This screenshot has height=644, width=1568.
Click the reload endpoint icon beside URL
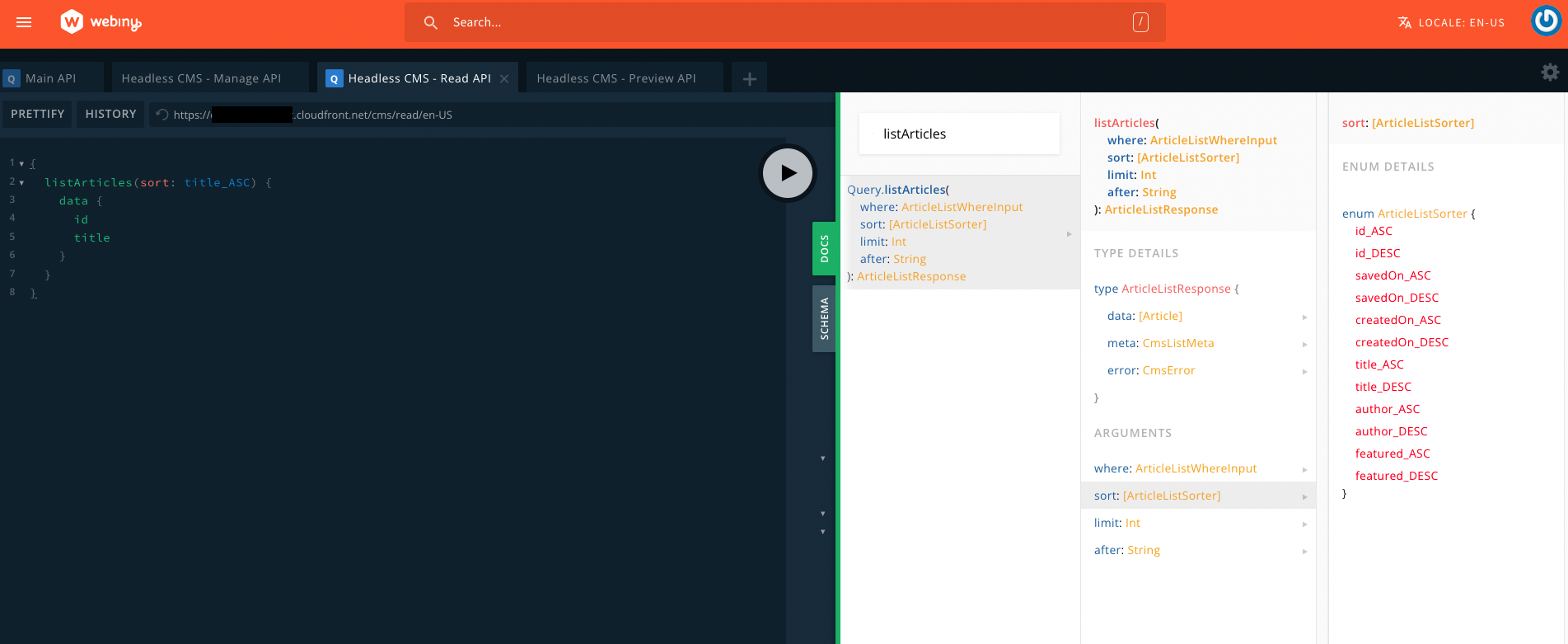pyautogui.click(x=162, y=115)
